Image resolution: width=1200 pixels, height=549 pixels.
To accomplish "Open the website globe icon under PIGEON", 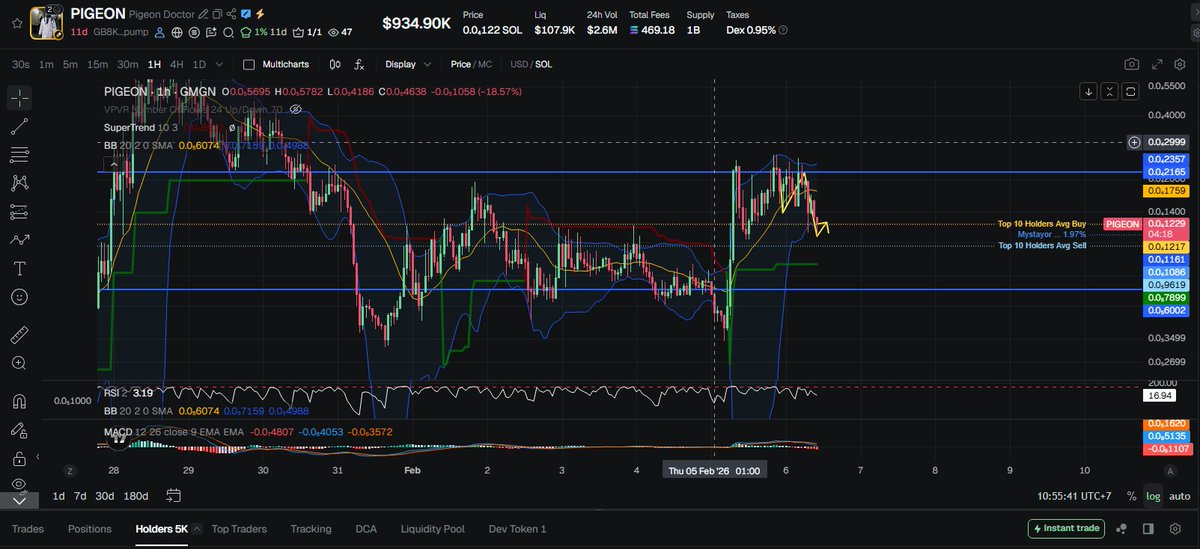I will (177, 32).
